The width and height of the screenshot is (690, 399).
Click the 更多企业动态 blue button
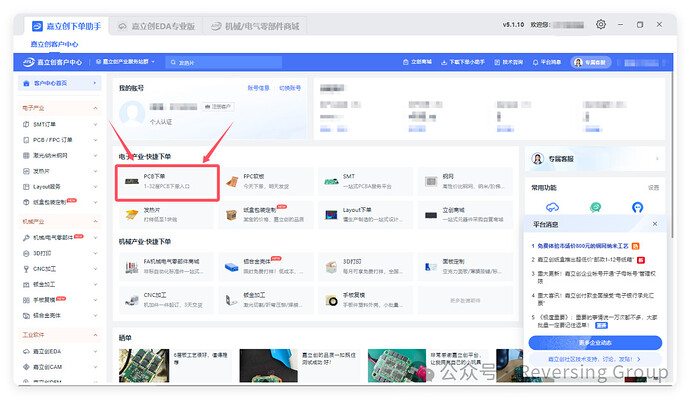[x=595, y=343]
